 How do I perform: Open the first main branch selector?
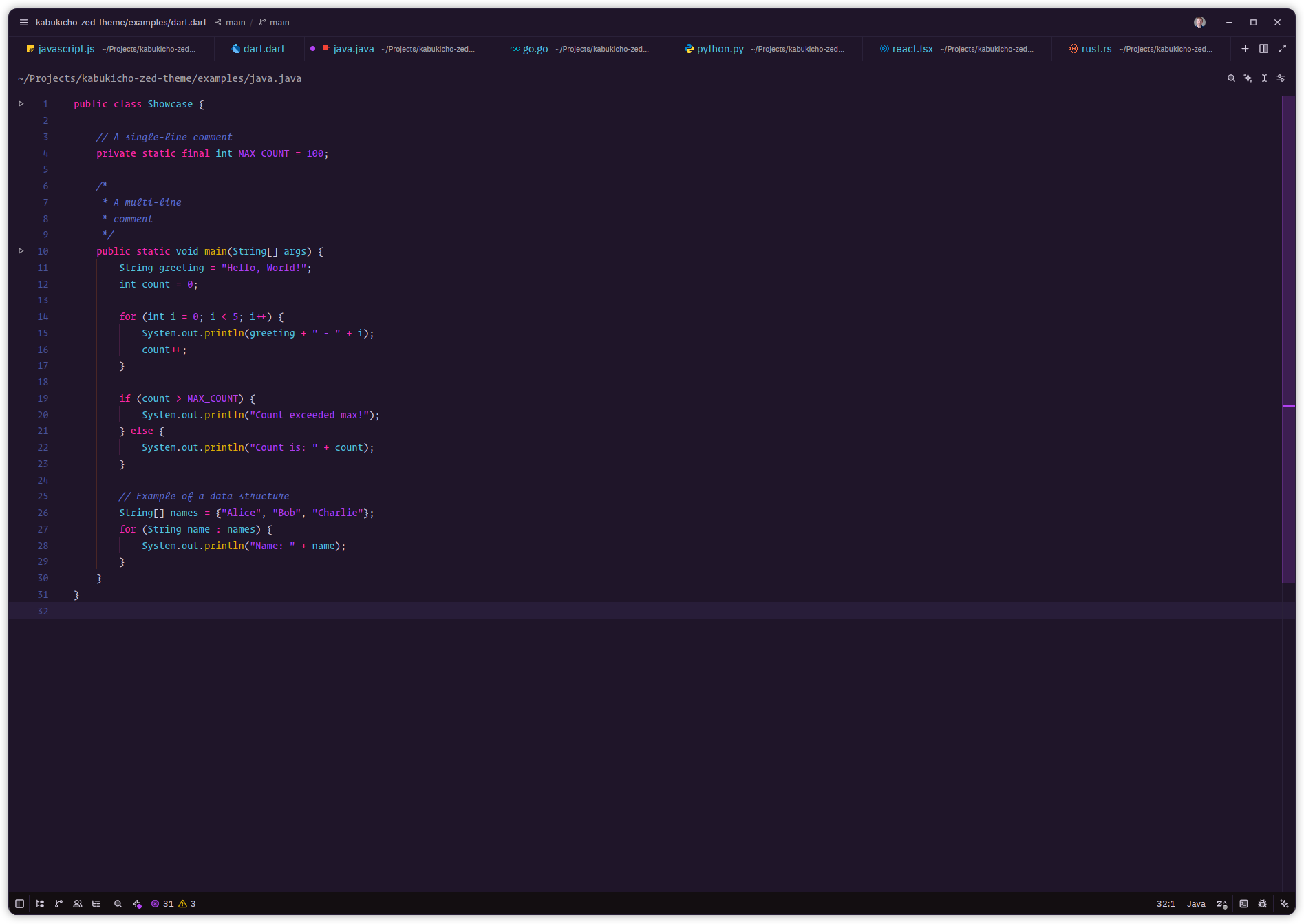click(x=230, y=22)
